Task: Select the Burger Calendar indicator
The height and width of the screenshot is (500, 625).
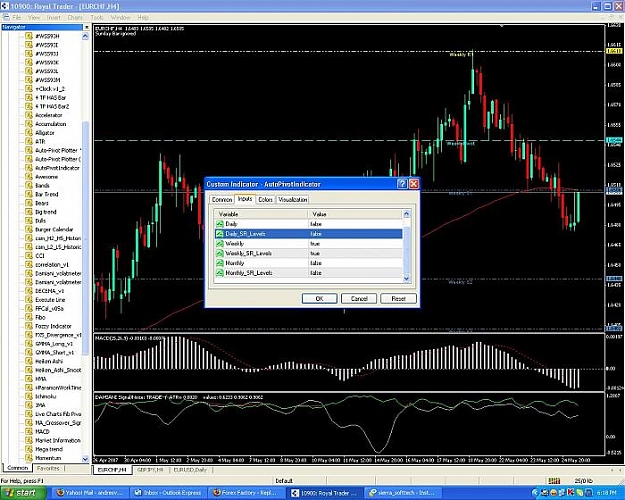Action: click(54, 229)
